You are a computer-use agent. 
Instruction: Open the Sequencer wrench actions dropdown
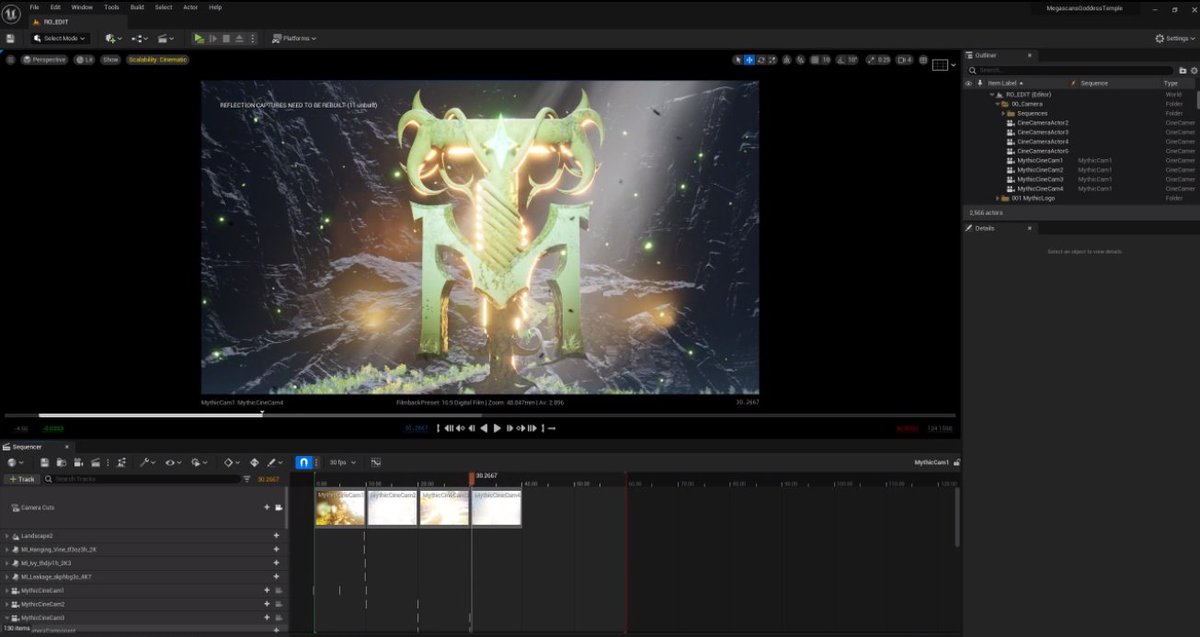[x=147, y=462]
